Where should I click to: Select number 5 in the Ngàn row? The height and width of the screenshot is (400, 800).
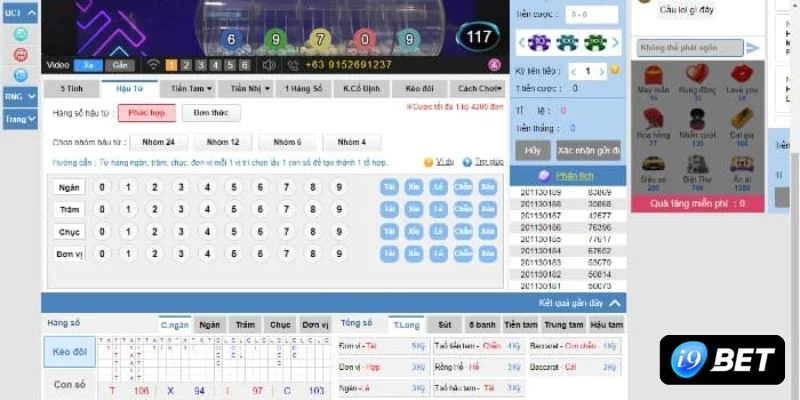point(233,187)
